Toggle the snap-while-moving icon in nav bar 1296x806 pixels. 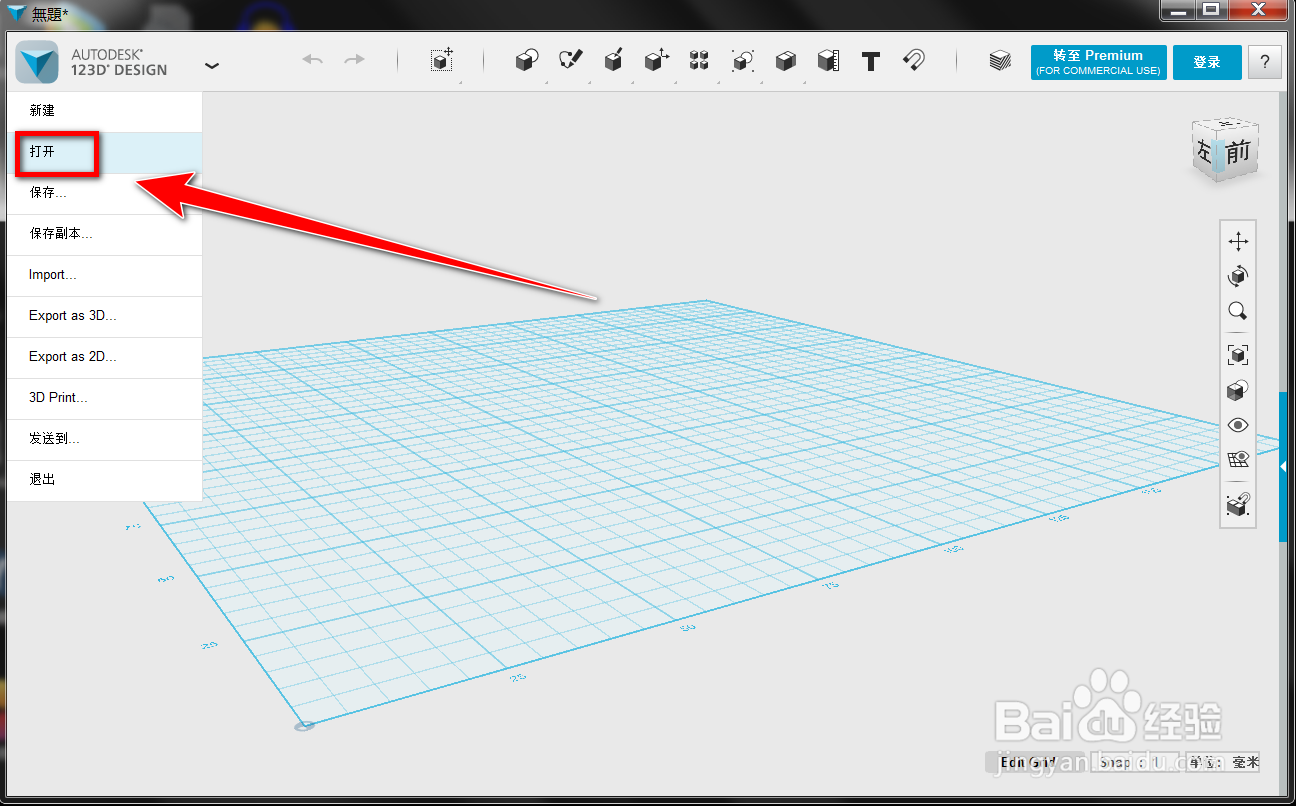click(1238, 505)
